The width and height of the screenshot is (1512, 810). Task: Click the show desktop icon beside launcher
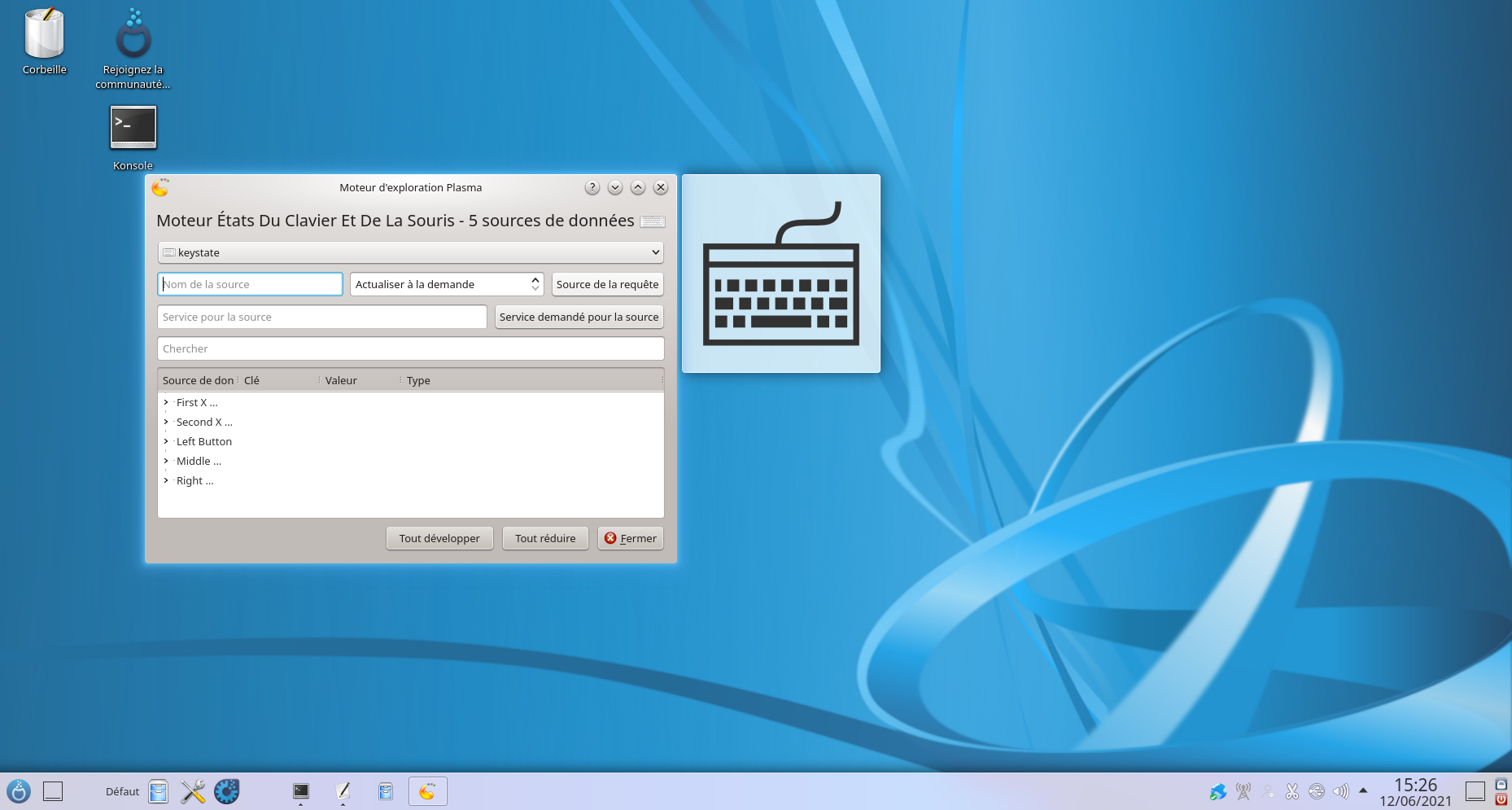click(53, 791)
